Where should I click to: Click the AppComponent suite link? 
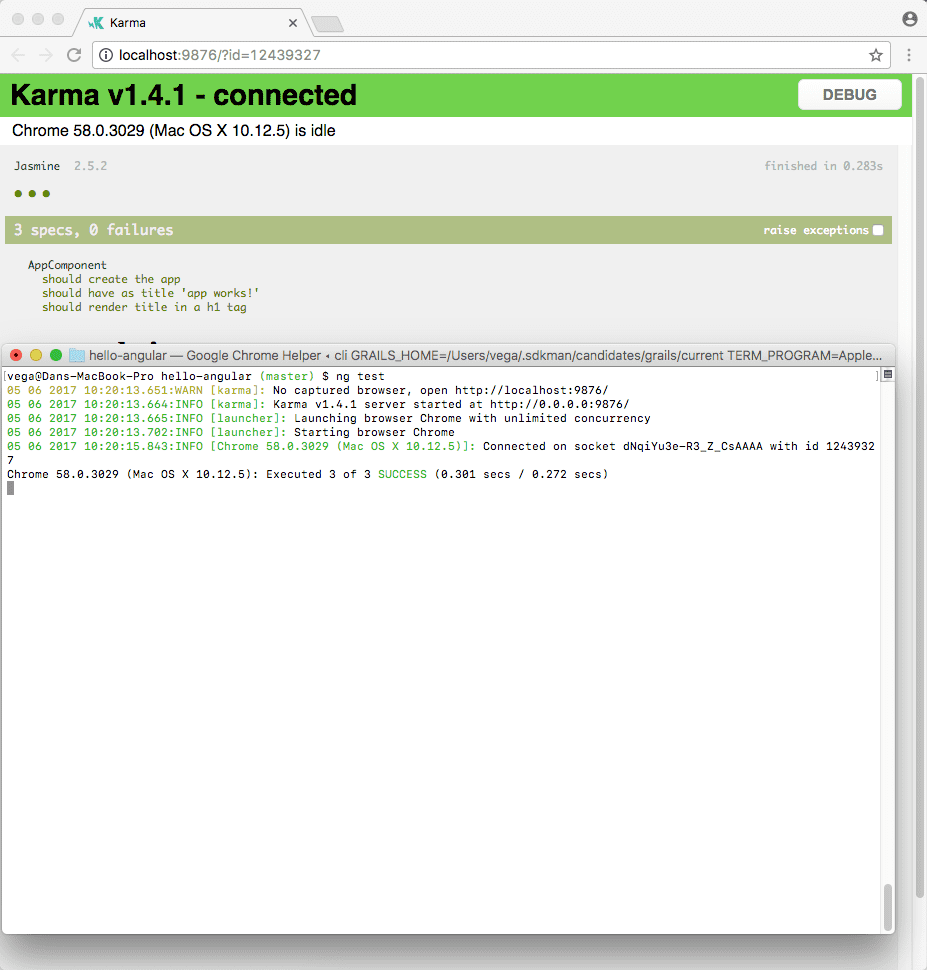tap(67, 265)
